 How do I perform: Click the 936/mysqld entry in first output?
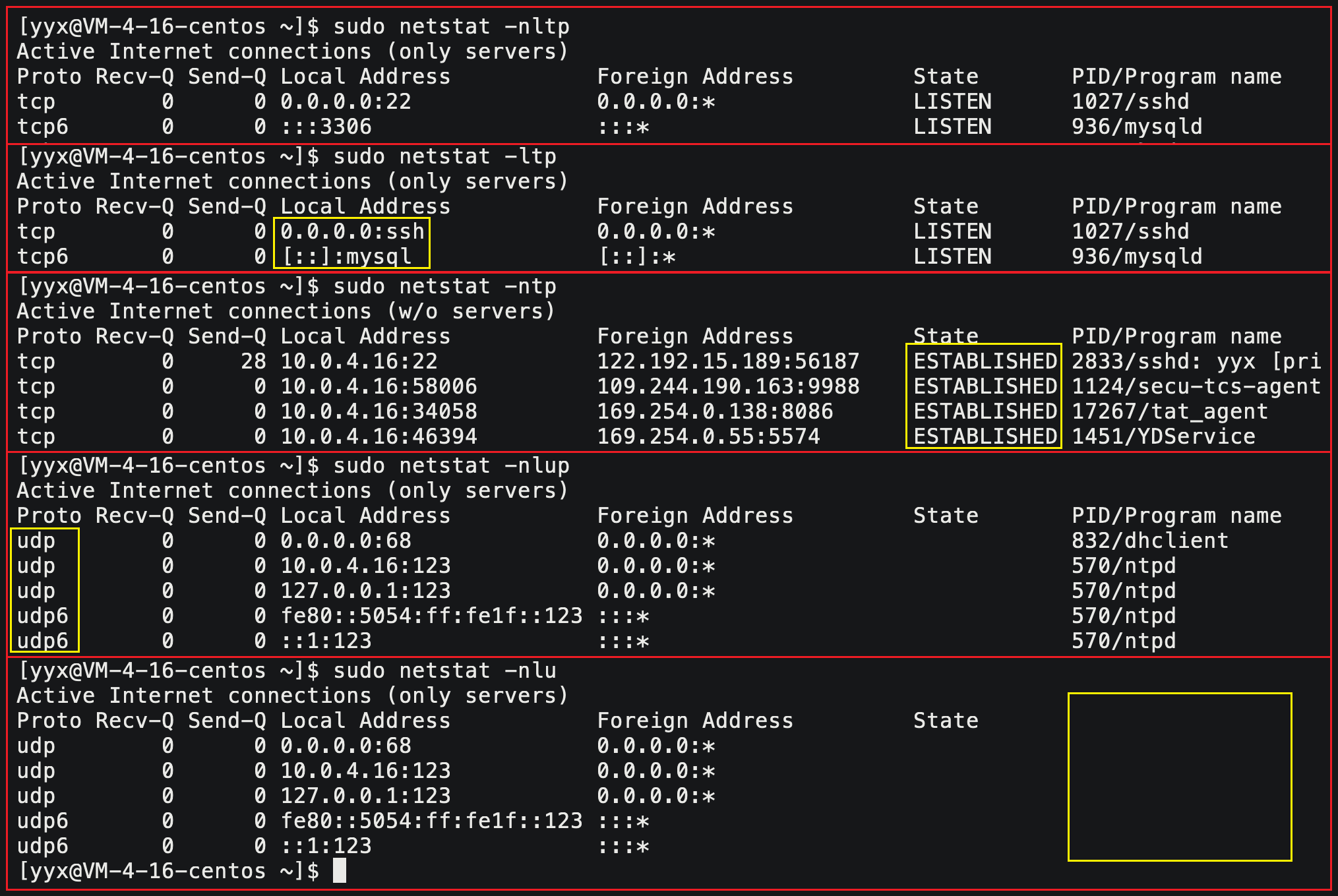[1136, 127]
